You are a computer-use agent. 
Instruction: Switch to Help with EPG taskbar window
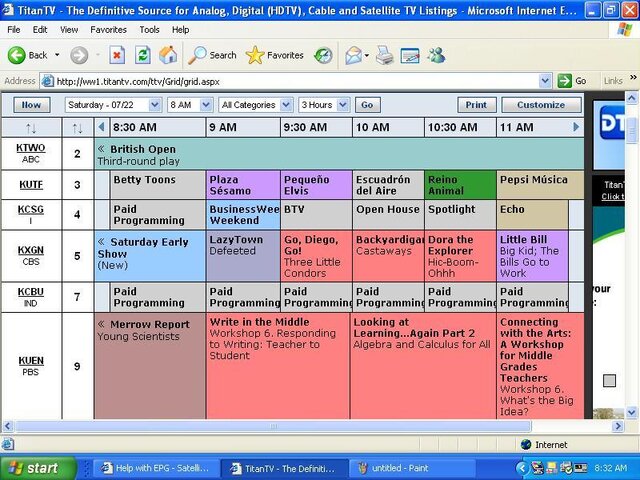pos(156,468)
